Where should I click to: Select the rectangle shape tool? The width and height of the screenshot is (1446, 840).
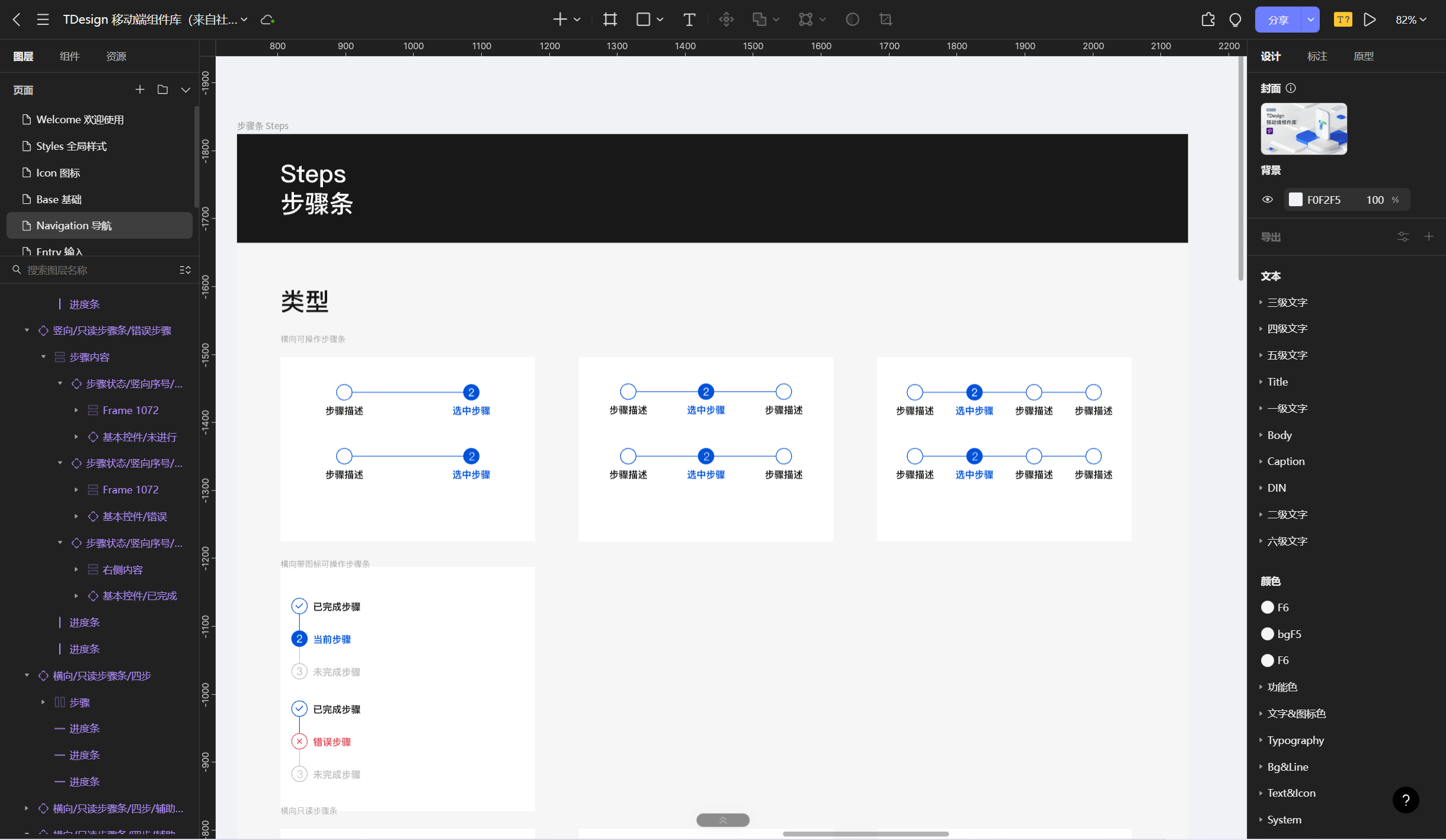pos(643,20)
